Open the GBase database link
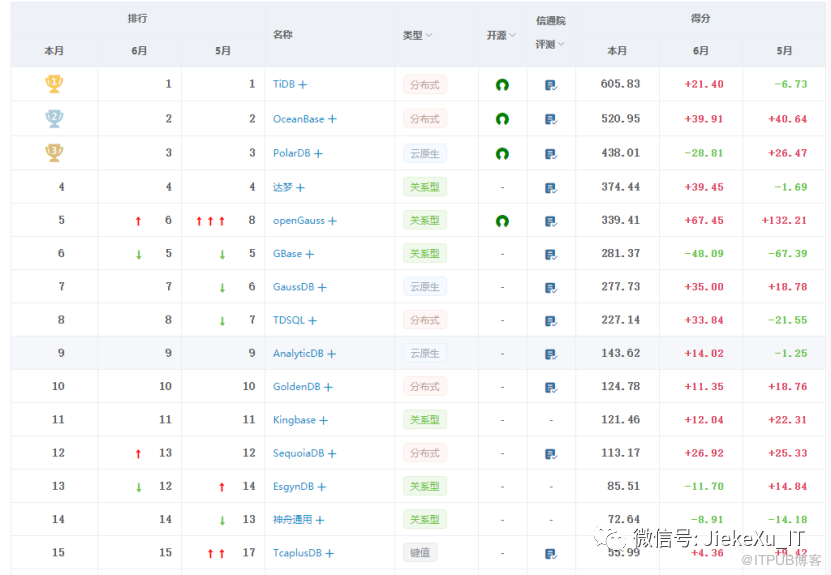This screenshot has width=831, height=575. 287,254
